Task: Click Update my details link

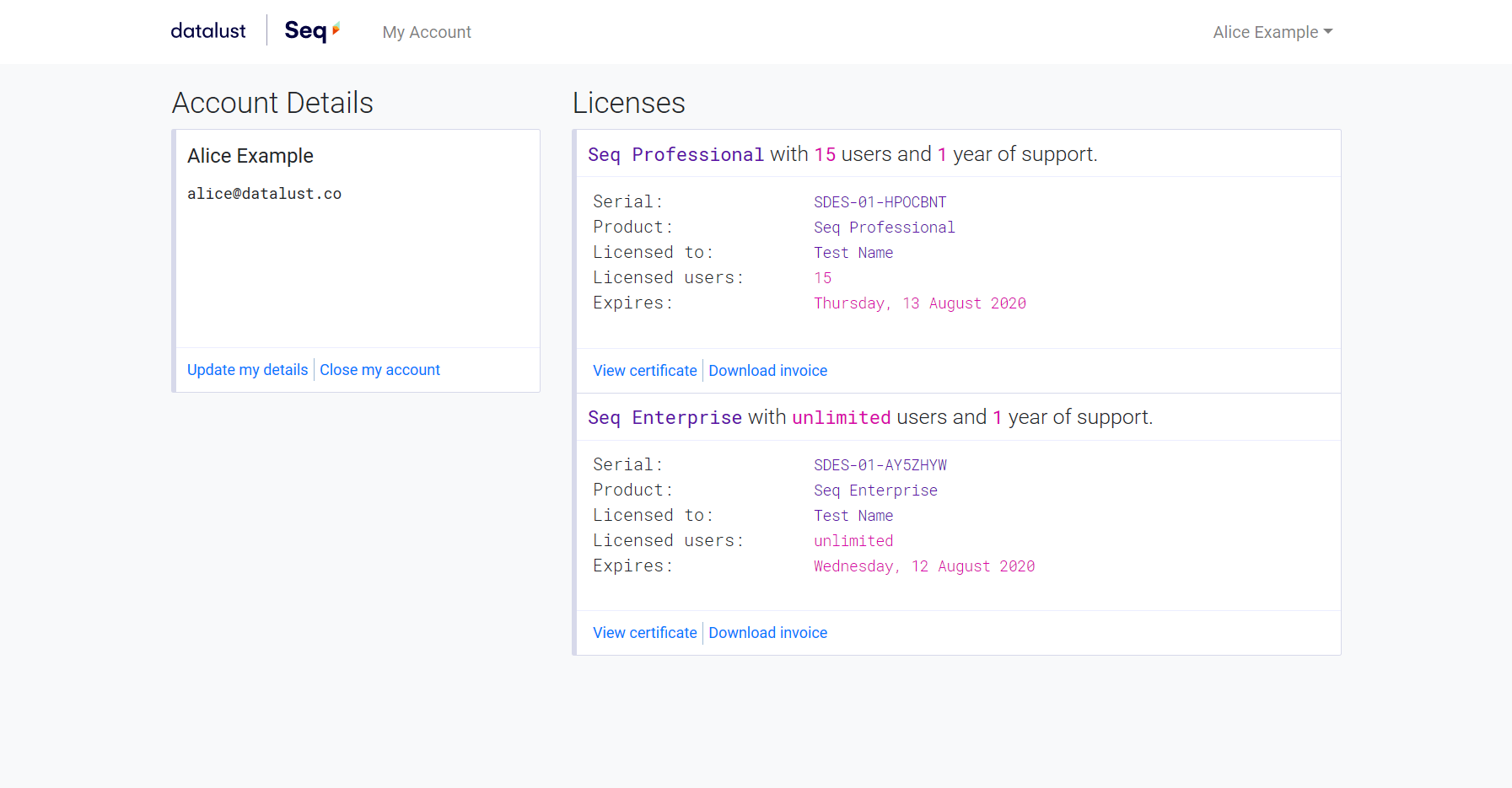Action: point(248,370)
